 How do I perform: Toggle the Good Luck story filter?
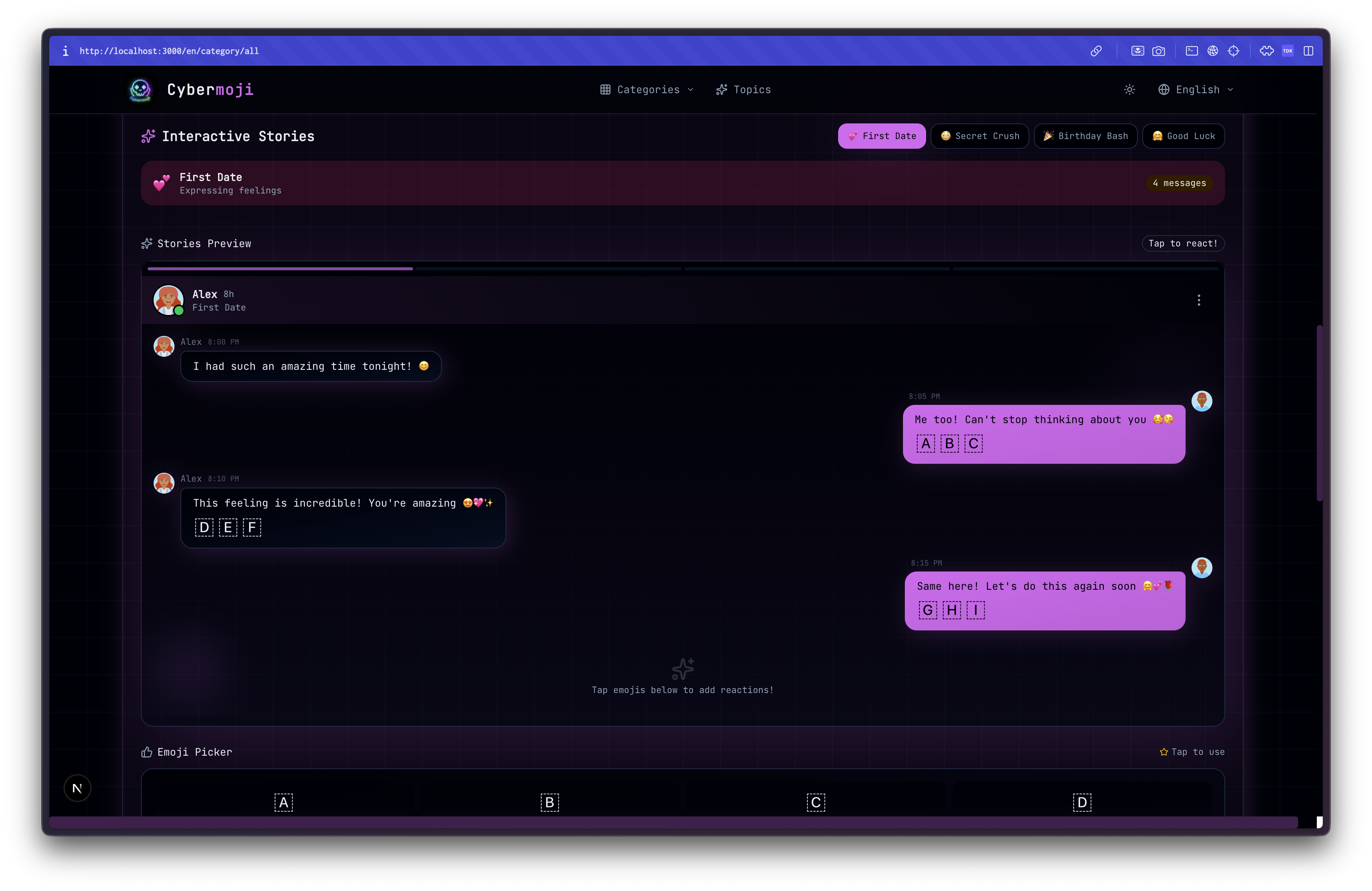(x=1183, y=135)
